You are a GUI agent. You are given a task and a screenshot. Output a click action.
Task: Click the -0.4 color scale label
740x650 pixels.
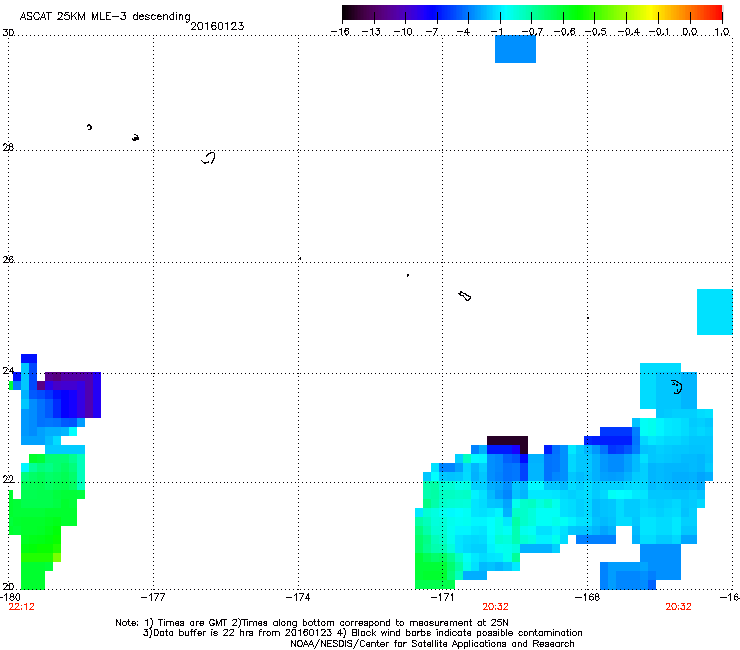pos(628,32)
